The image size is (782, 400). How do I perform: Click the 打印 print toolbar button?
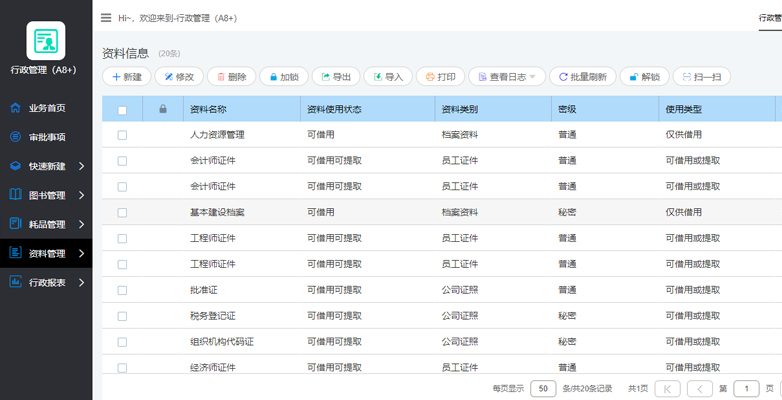tap(440, 77)
